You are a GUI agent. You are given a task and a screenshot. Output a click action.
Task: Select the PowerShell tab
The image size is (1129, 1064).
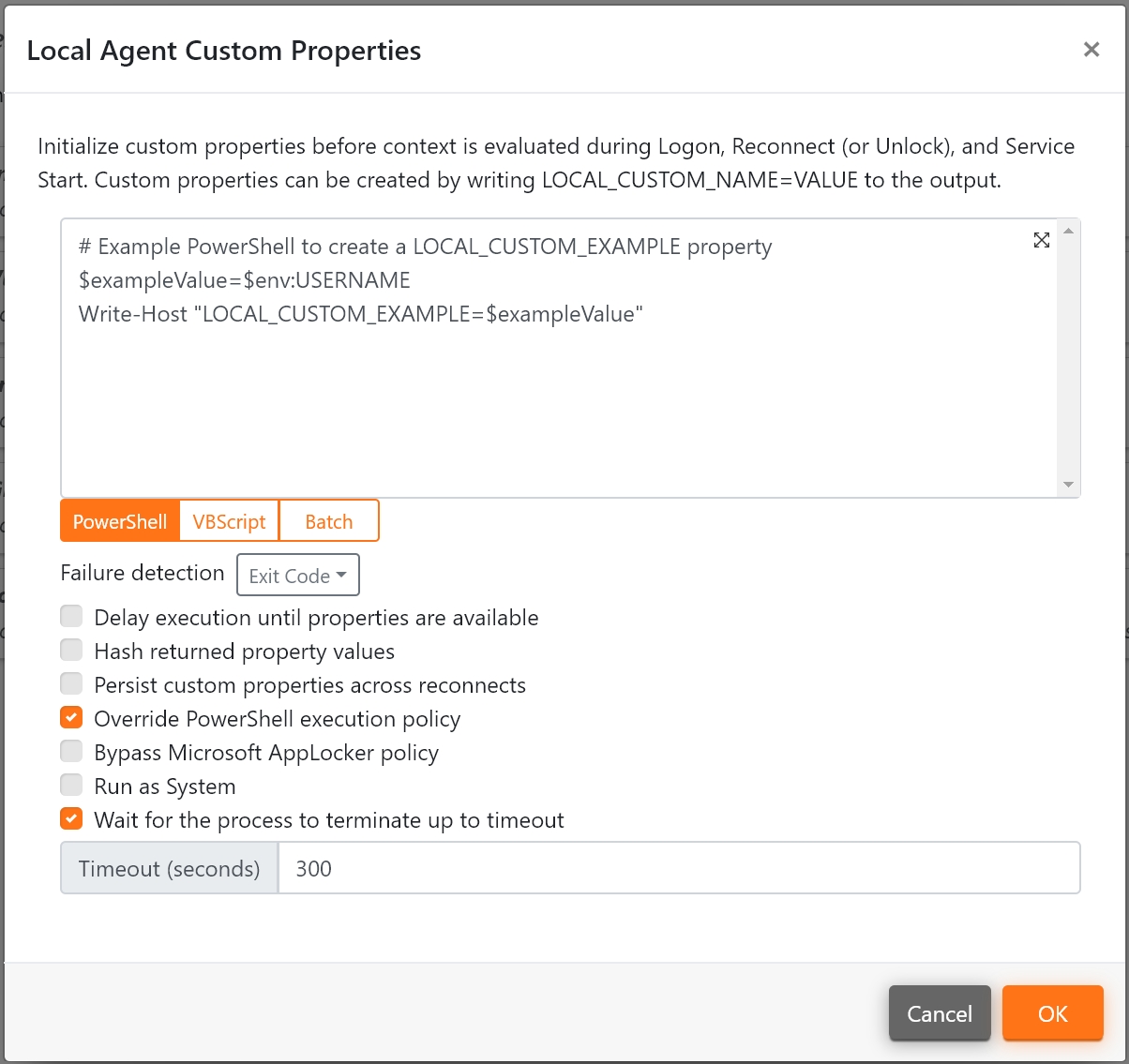point(119,520)
